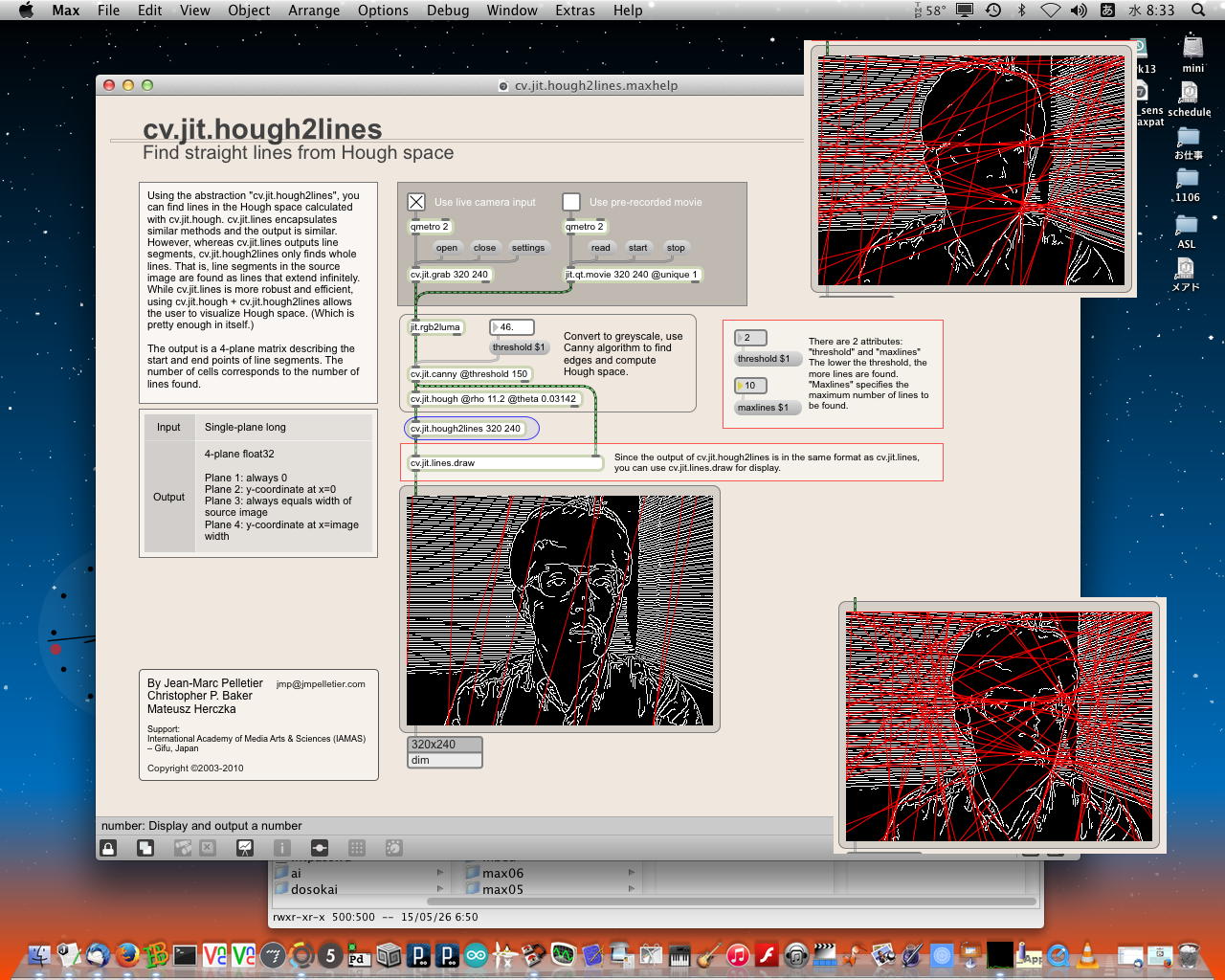Expand the 'max06' folder arrow in Finder
The image size is (1225, 980).
632,873
